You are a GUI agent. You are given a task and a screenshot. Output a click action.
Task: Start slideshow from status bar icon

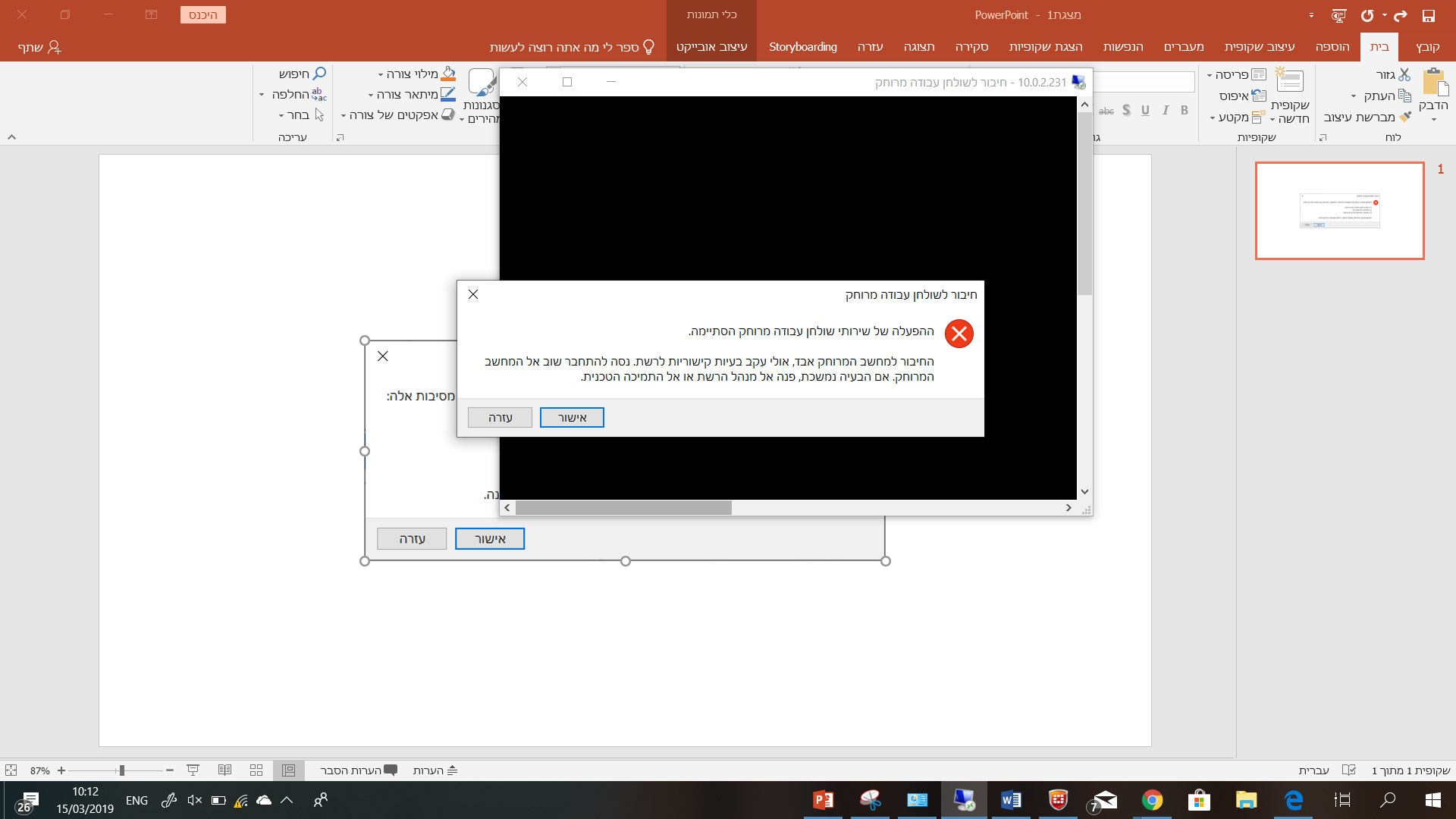tap(193, 770)
